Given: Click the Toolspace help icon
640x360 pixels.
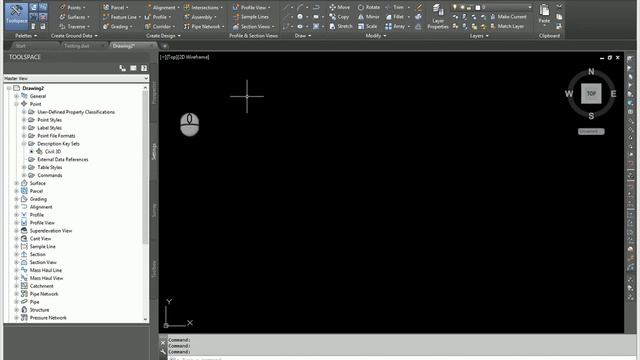Looking at the screenshot, I should click(x=144, y=68).
